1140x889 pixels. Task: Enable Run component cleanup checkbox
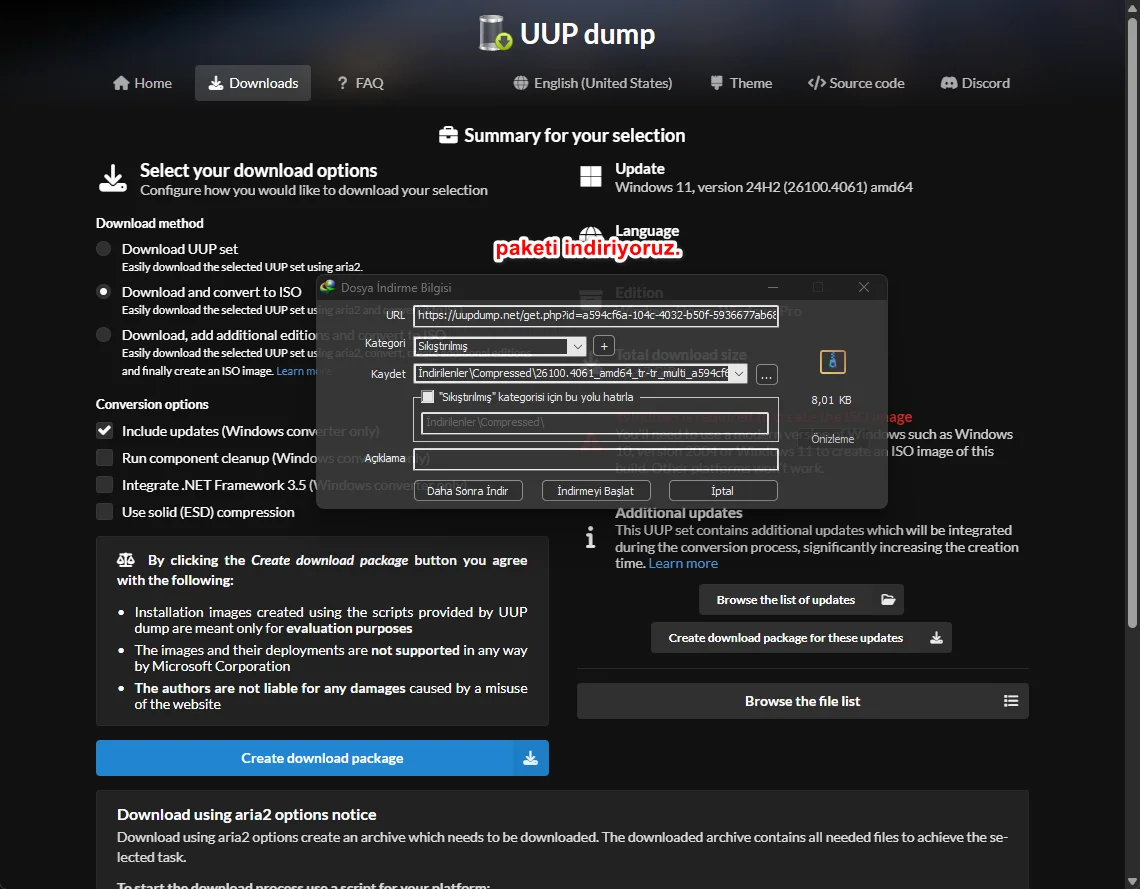[105, 457]
